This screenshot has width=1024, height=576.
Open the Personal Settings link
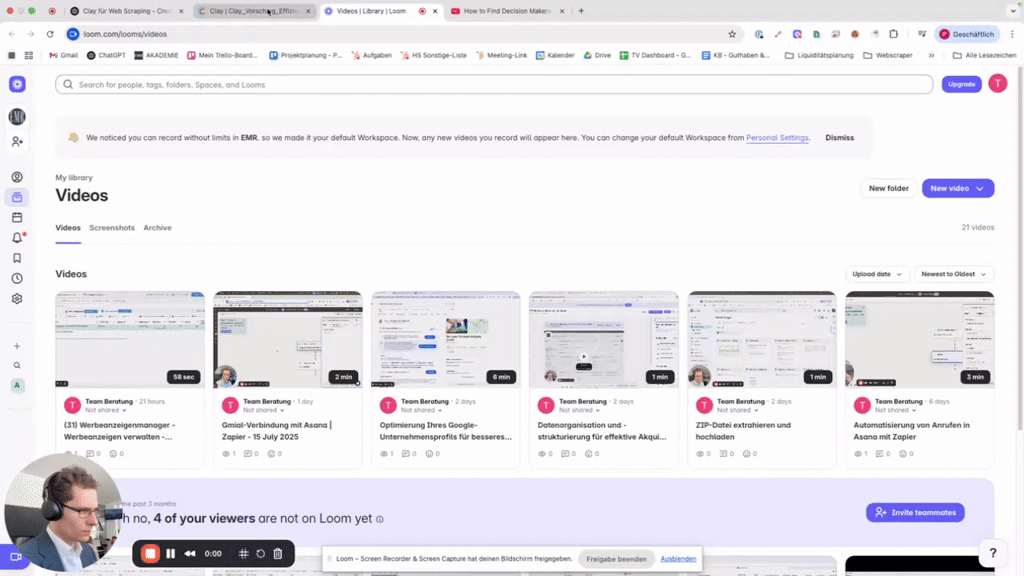pyautogui.click(x=777, y=138)
